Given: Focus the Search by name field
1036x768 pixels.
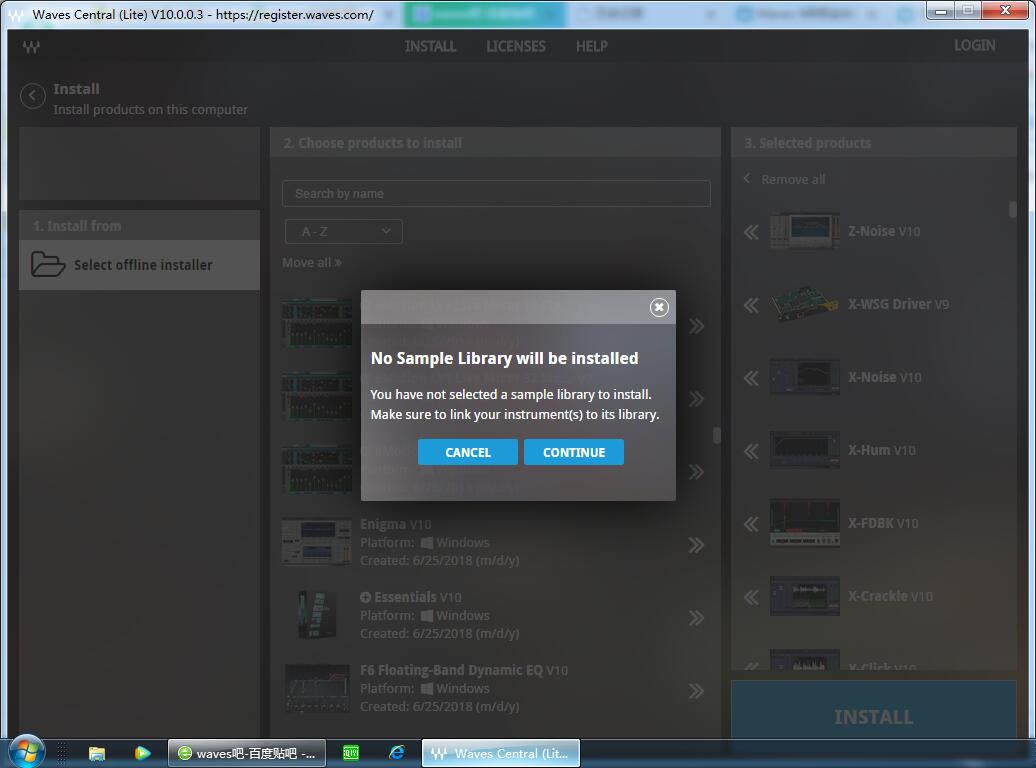Looking at the screenshot, I should (496, 194).
